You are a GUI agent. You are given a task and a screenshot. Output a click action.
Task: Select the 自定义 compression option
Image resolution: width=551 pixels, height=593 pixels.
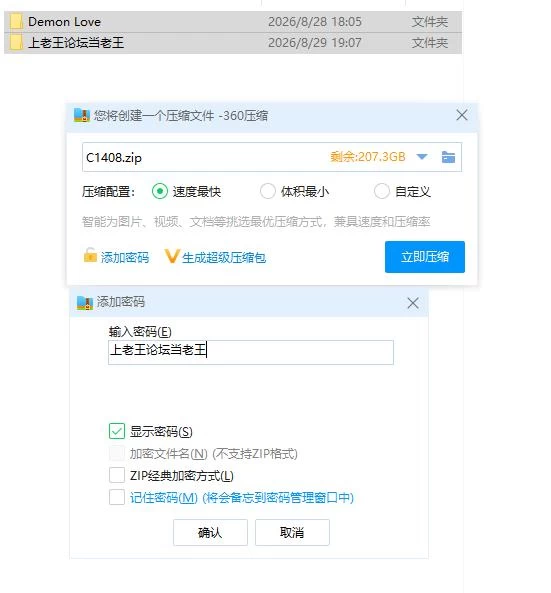click(x=381, y=191)
